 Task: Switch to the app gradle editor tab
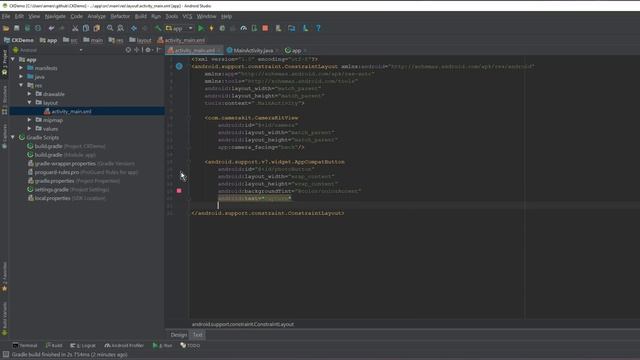click(x=296, y=51)
